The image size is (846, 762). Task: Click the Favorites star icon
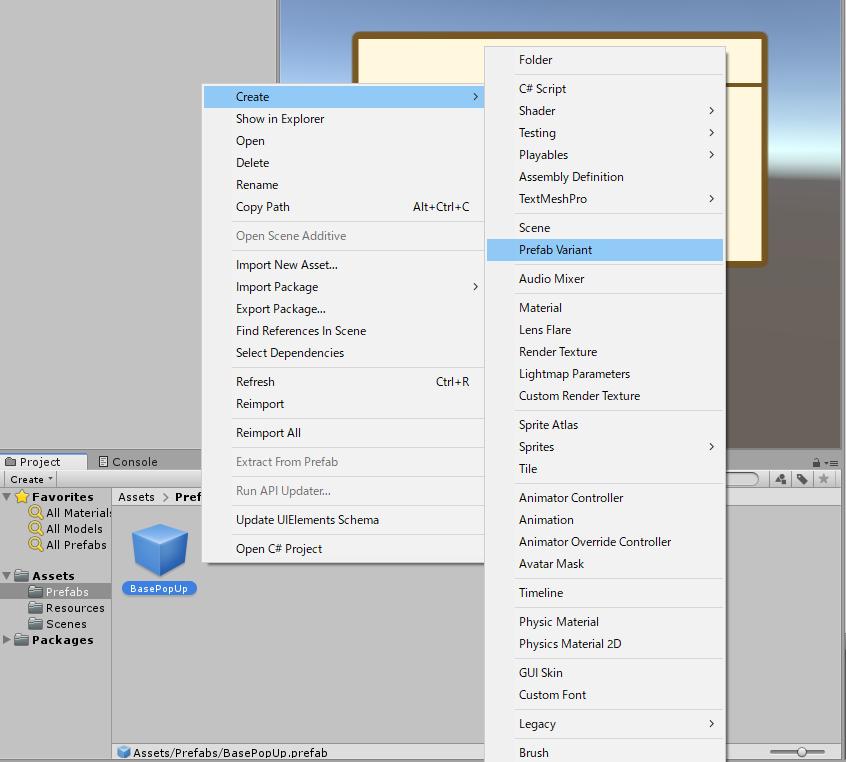21,496
